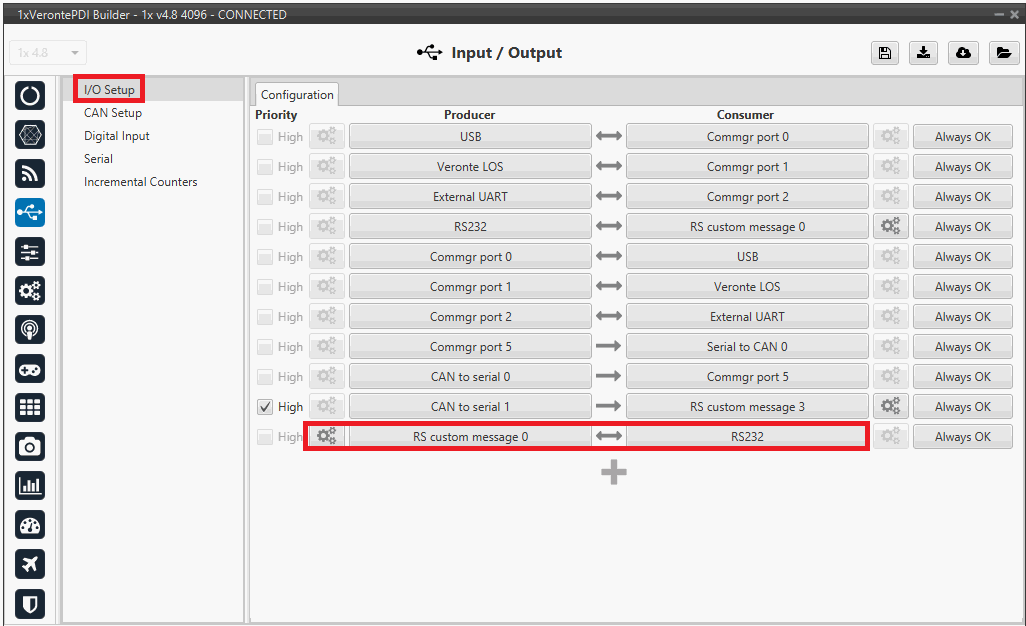The height and width of the screenshot is (626, 1026).
Task: Click the save floppy disk icon
Action: [x=884, y=53]
